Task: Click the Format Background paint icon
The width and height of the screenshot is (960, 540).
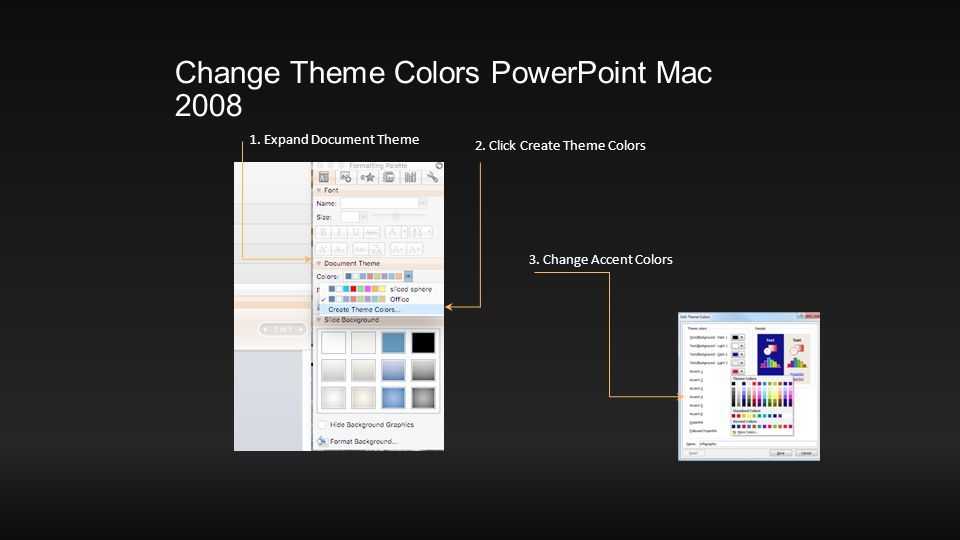Action: (x=322, y=441)
